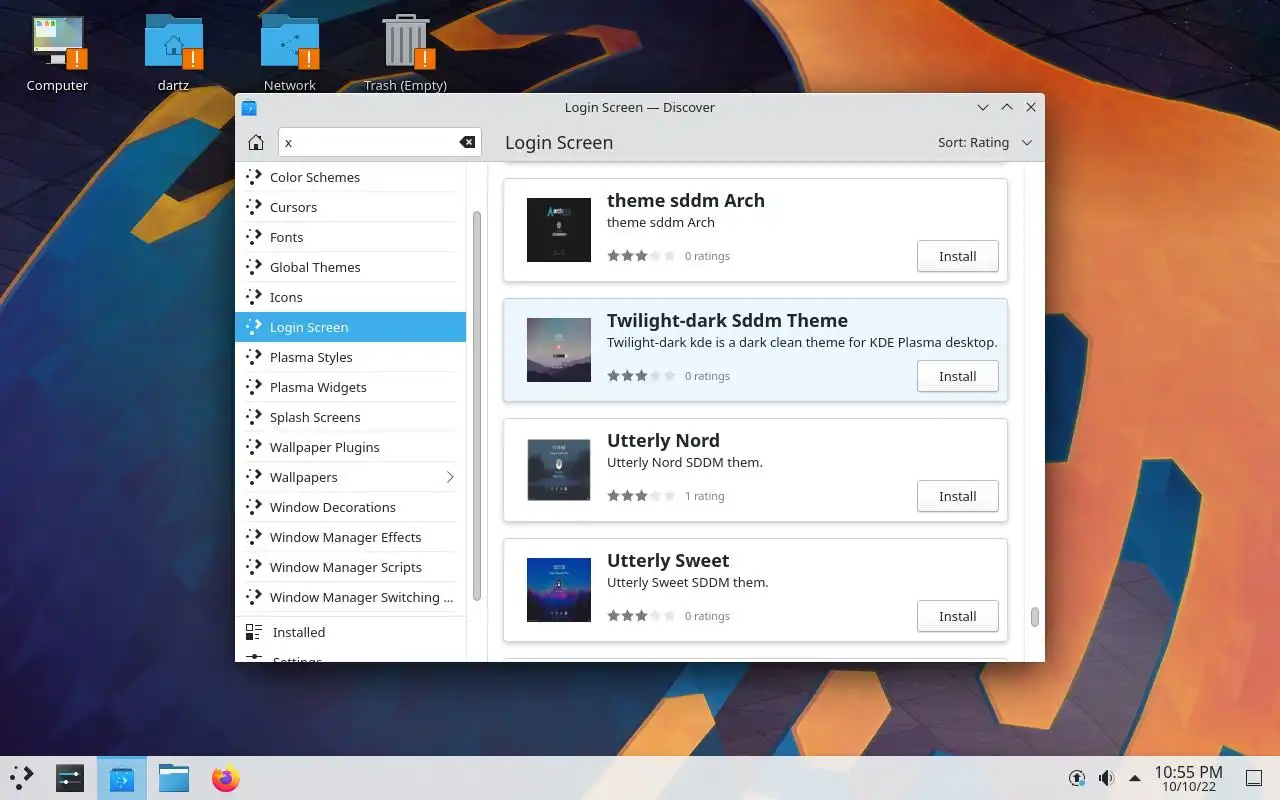
Task: Open the Installed applications page
Action: pyautogui.click(x=350, y=632)
